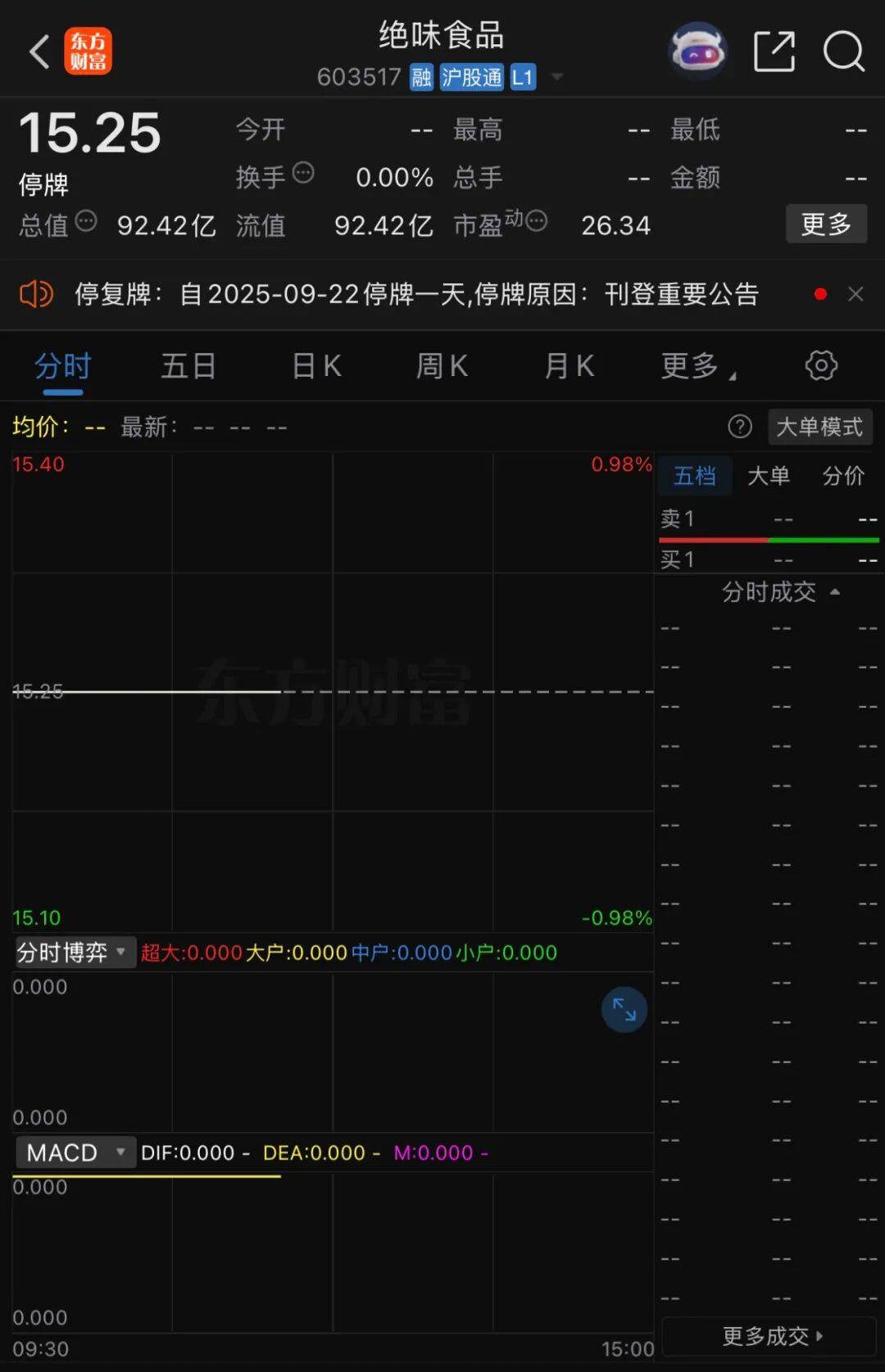Expand the chart with fullscreen icon

[x=624, y=1009]
